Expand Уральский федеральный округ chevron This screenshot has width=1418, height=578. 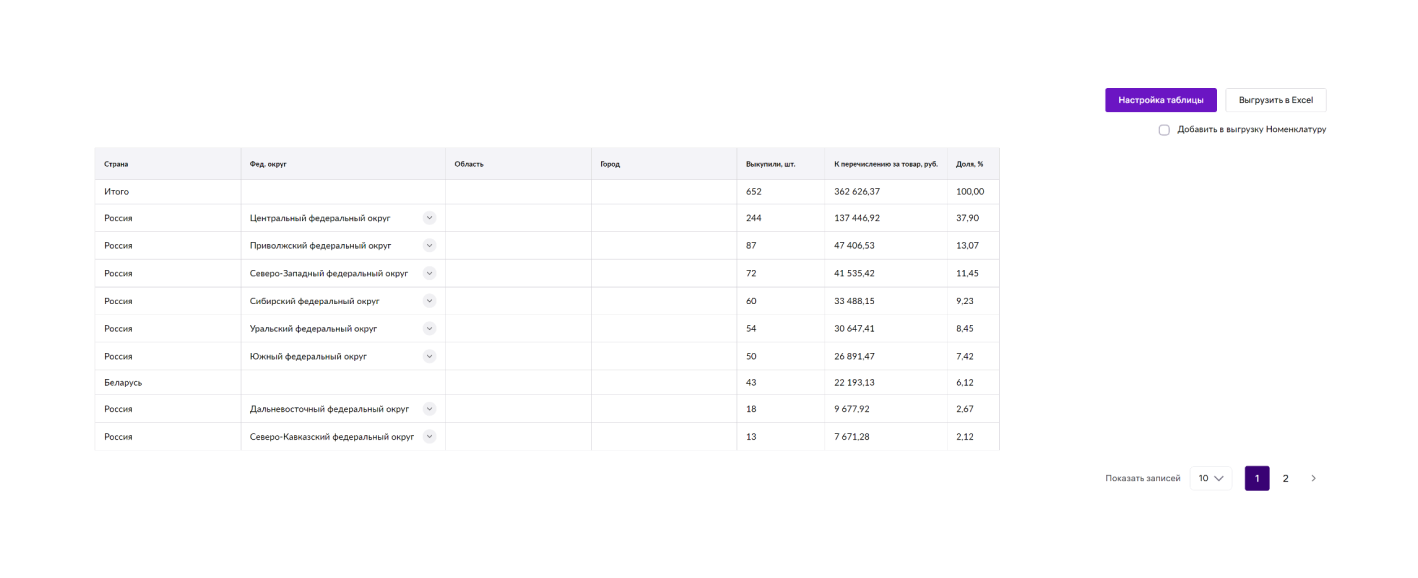coord(429,328)
